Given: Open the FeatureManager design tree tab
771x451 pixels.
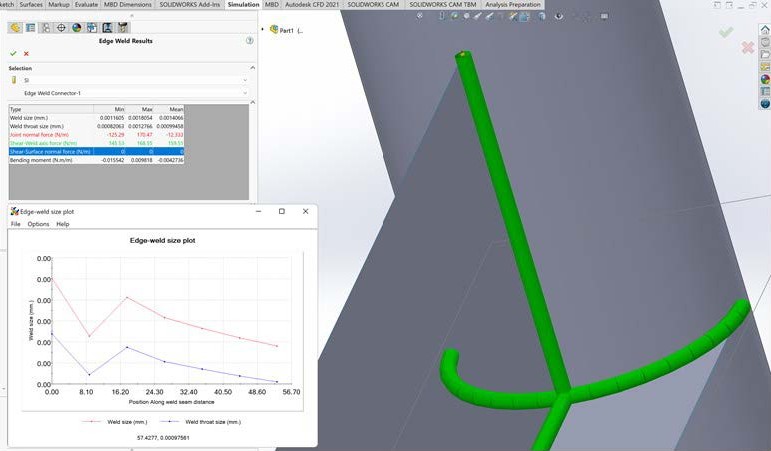Looking at the screenshot, I should click(x=15, y=28).
